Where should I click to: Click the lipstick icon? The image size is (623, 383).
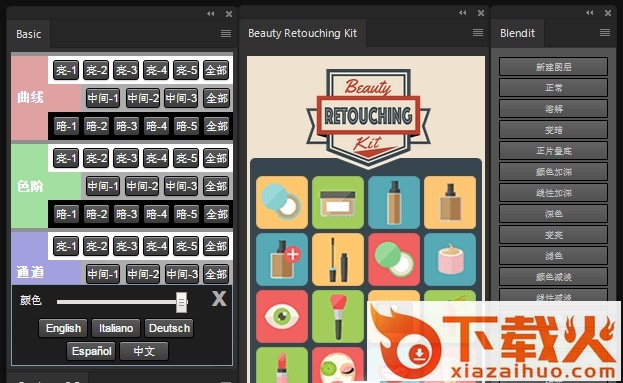282,365
